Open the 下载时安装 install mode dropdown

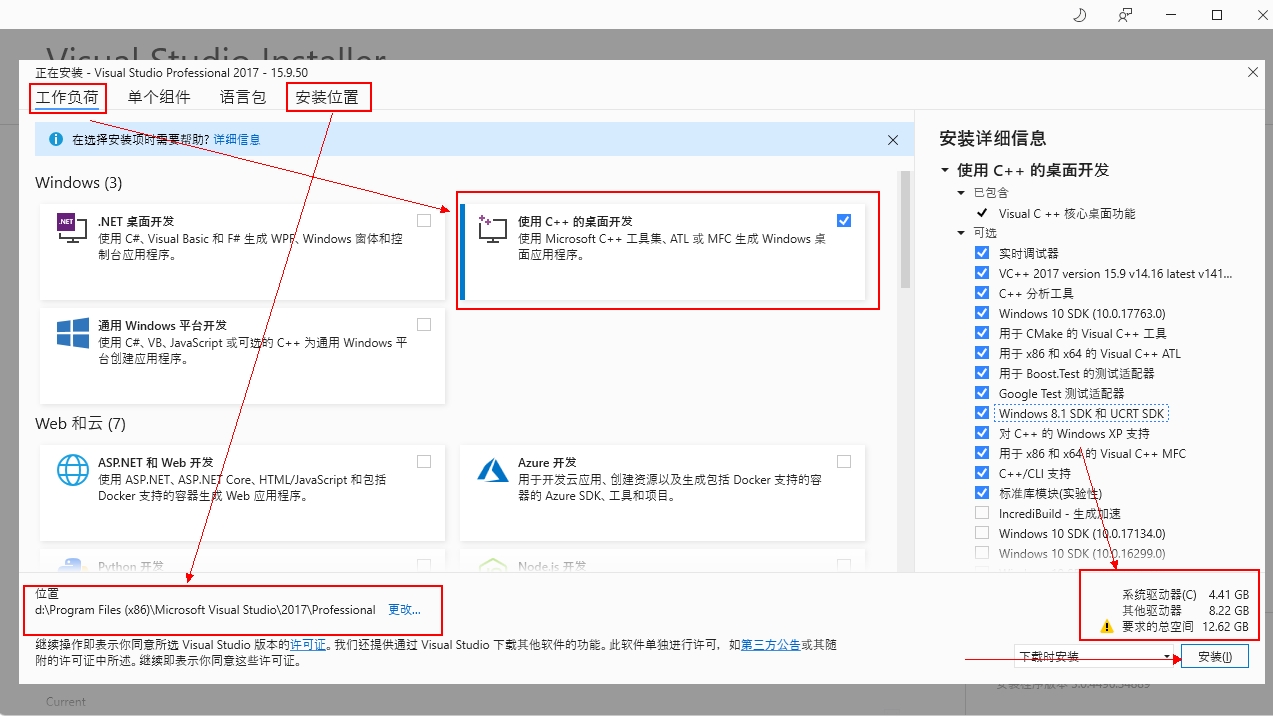(x=1096, y=657)
